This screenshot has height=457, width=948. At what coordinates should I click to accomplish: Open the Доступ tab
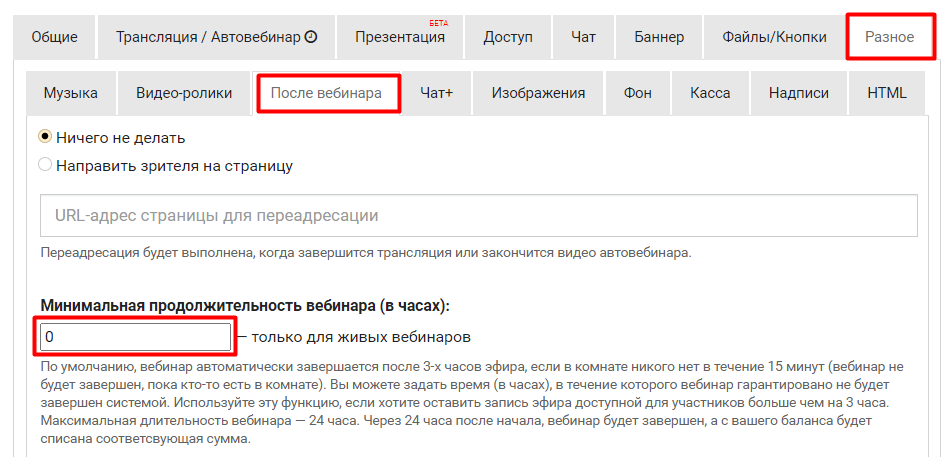coord(508,37)
